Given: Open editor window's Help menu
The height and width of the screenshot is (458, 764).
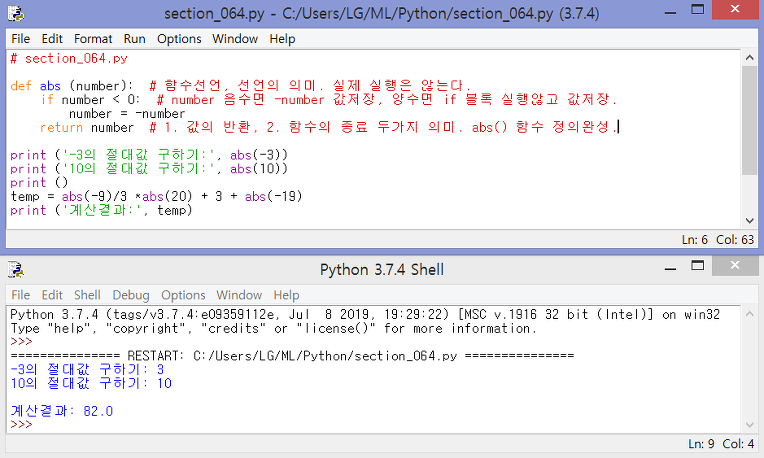Looking at the screenshot, I should tap(282, 39).
